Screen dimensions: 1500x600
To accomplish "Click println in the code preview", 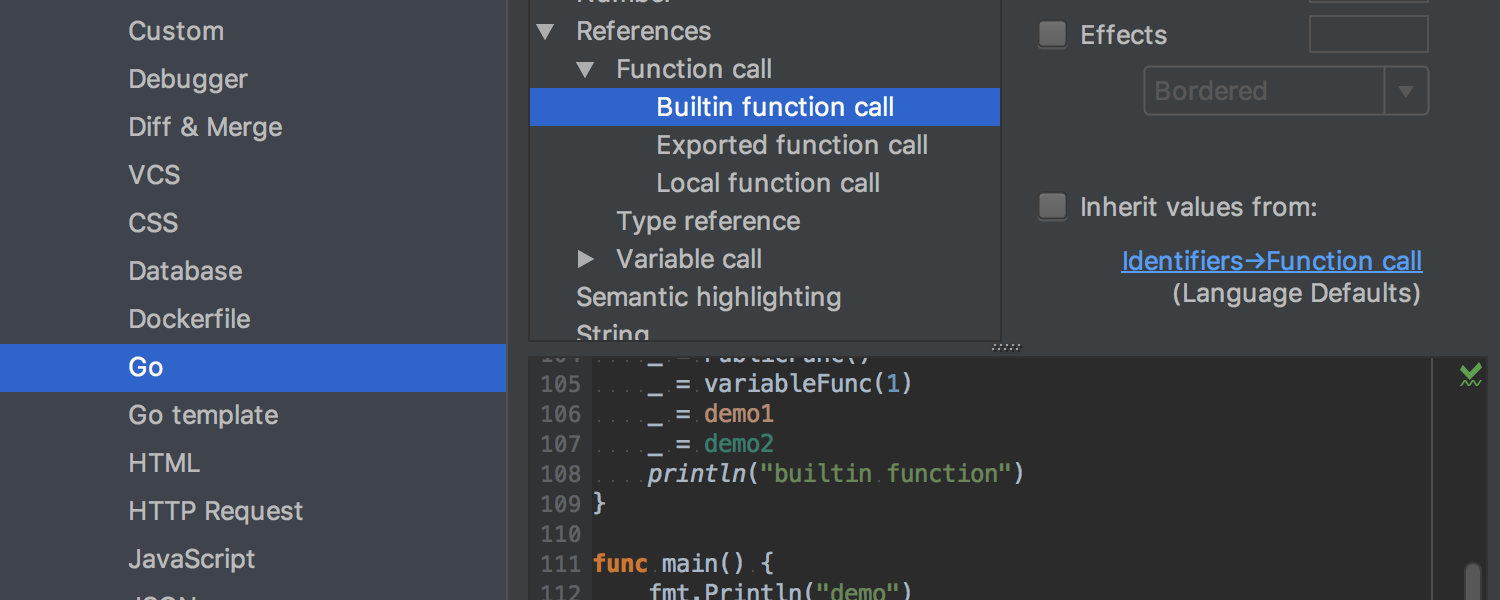I will [x=697, y=474].
